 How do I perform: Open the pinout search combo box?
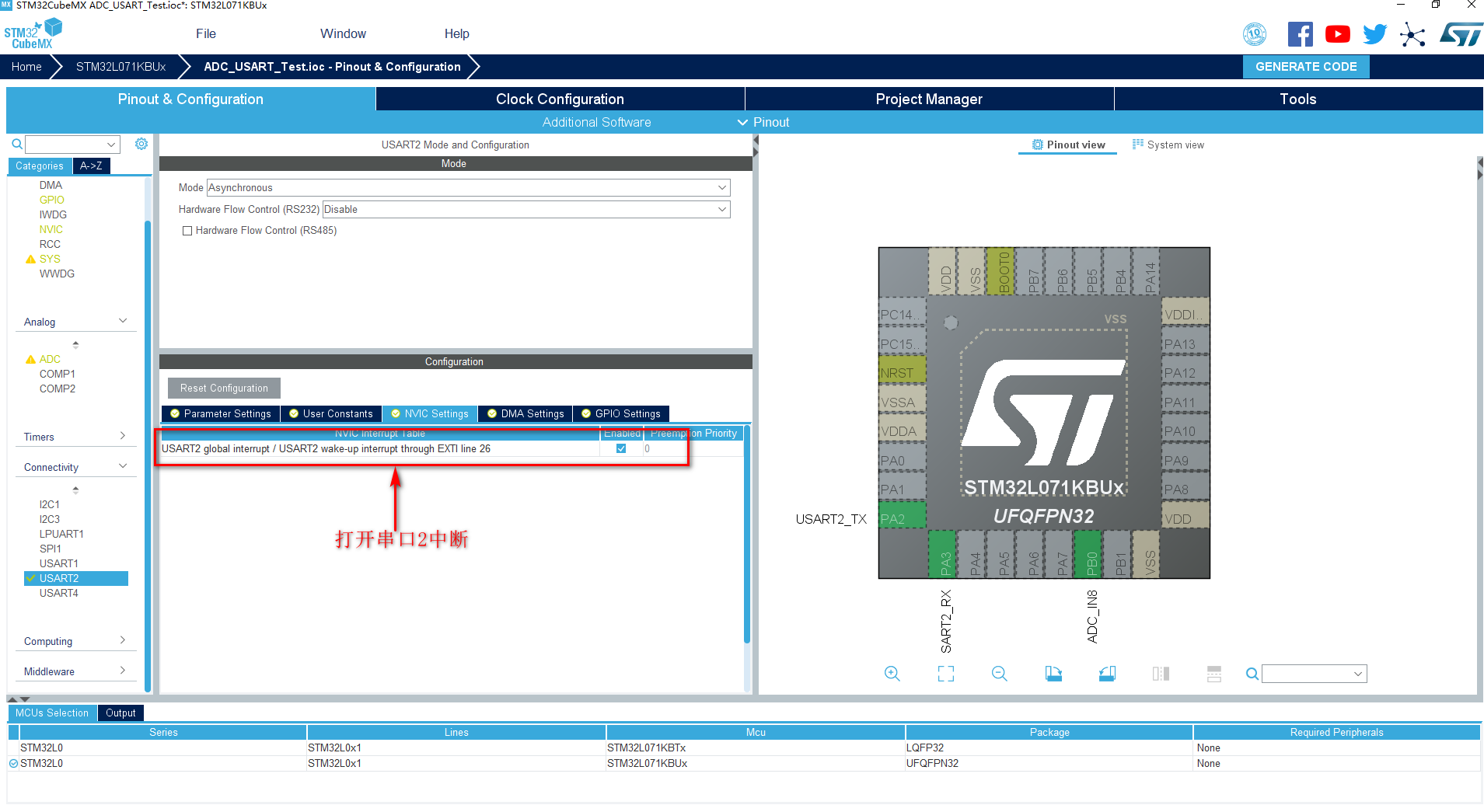[x=1314, y=674]
